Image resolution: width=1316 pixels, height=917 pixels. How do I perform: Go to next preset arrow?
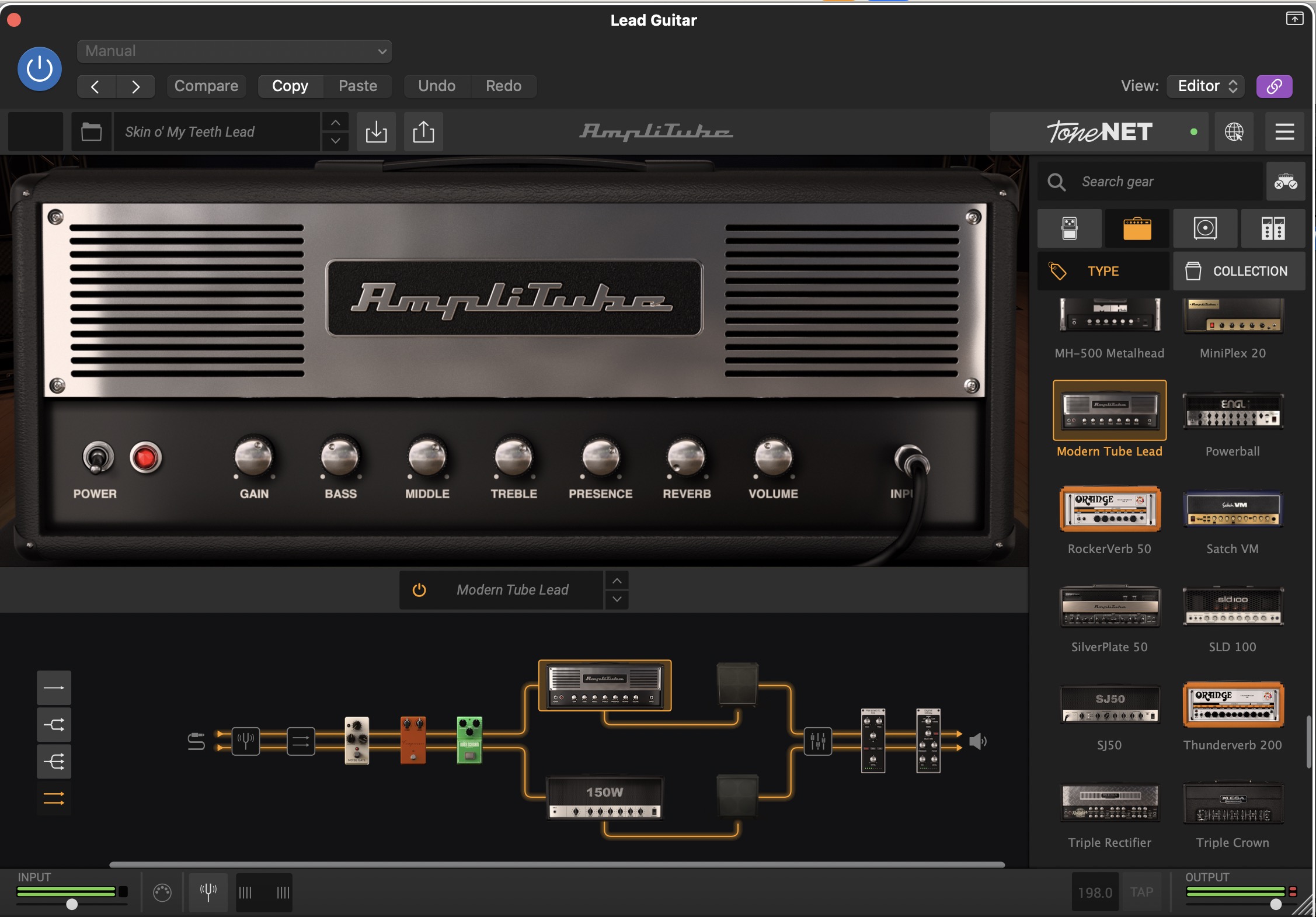135,86
